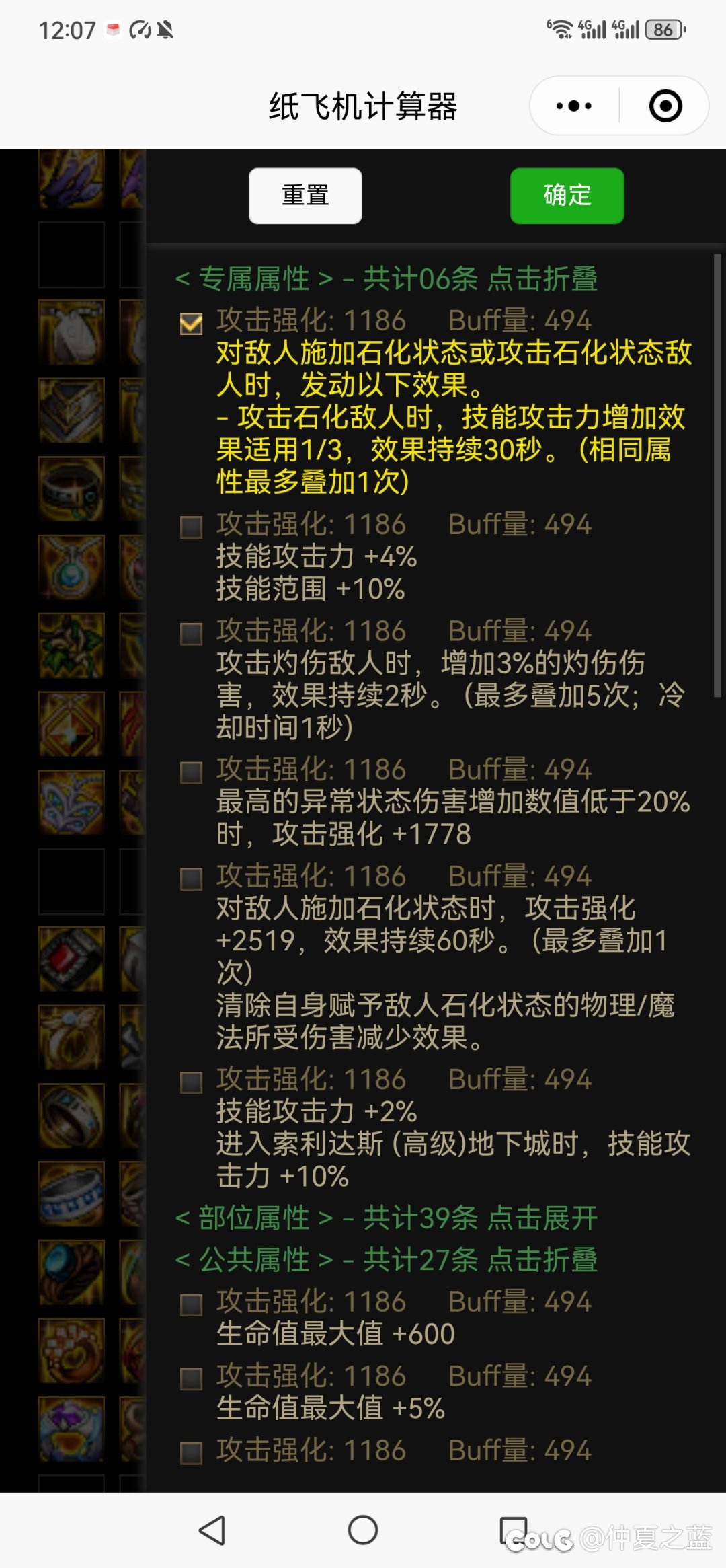Collapse the 专属属性 section header
This screenshot has width=726, height=1568.
386,278
